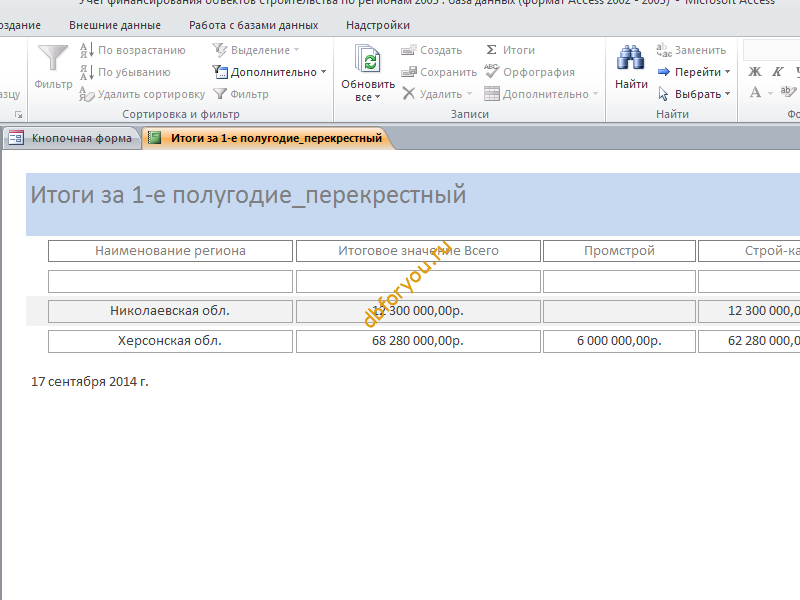Click Николаевская total 12 300 000,00р. cell
This screenshot has width=800, height=600.
[x=418, y=311]
